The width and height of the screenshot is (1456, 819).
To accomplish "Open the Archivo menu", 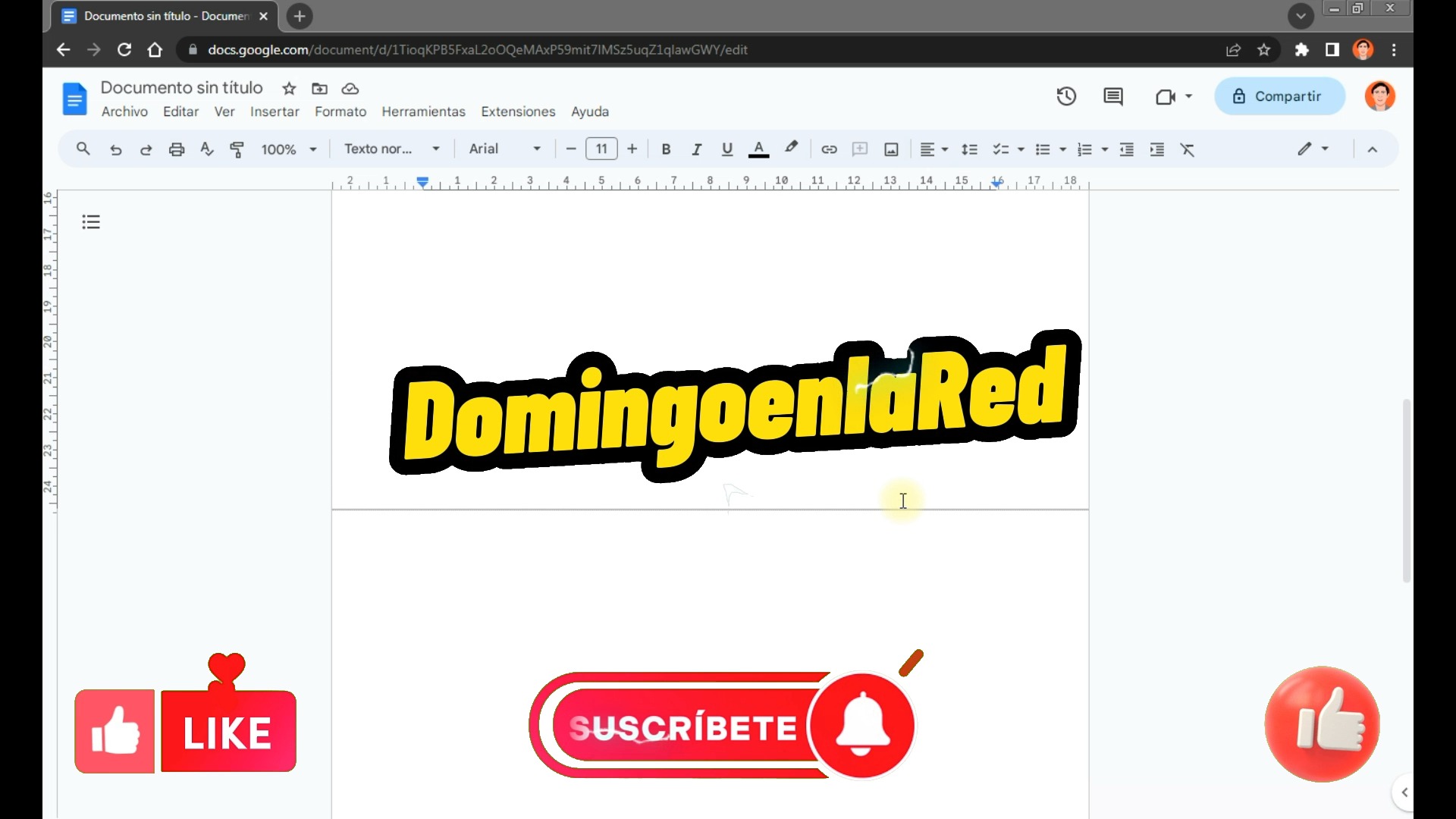I will (124, 111).
